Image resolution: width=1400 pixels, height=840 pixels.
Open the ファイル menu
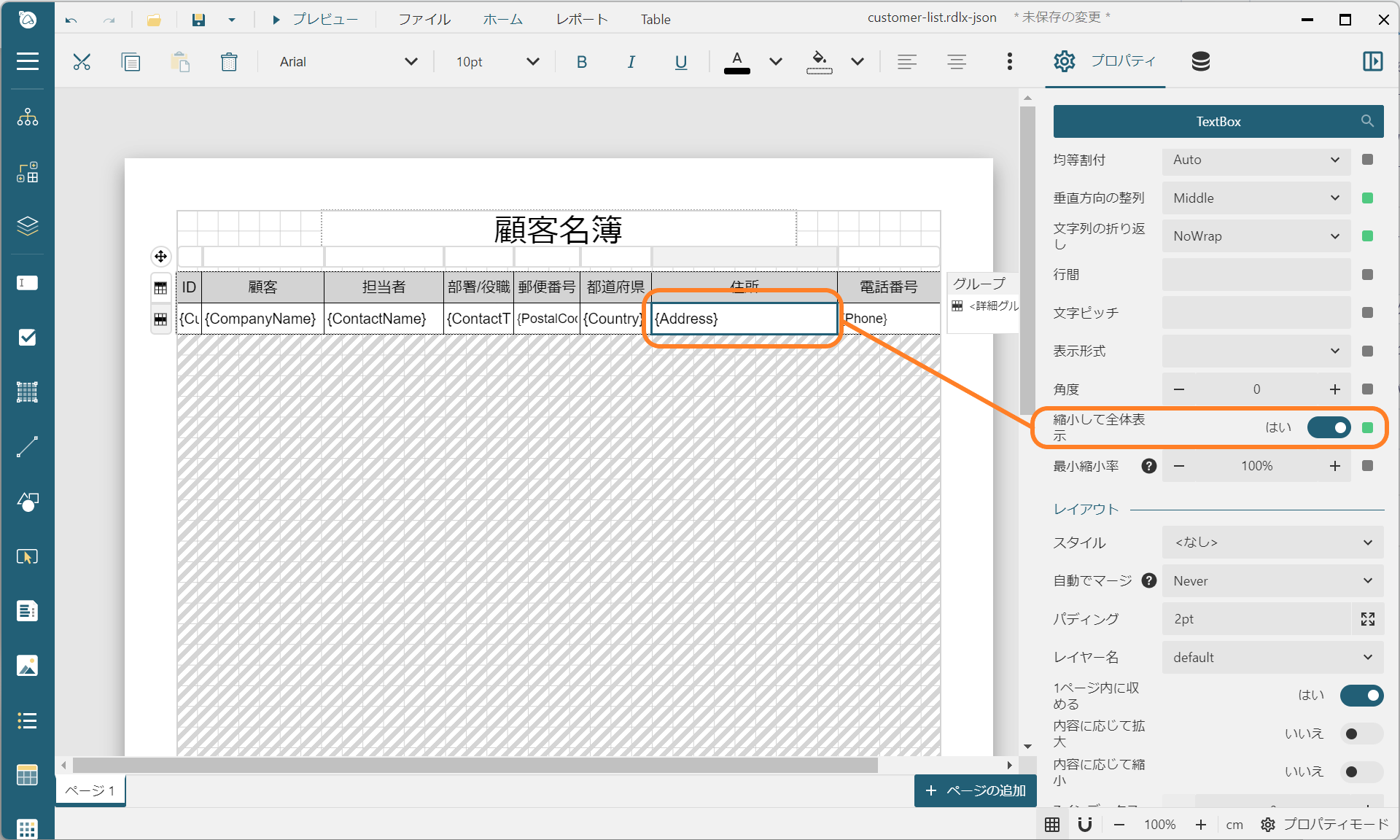[424, 20]
